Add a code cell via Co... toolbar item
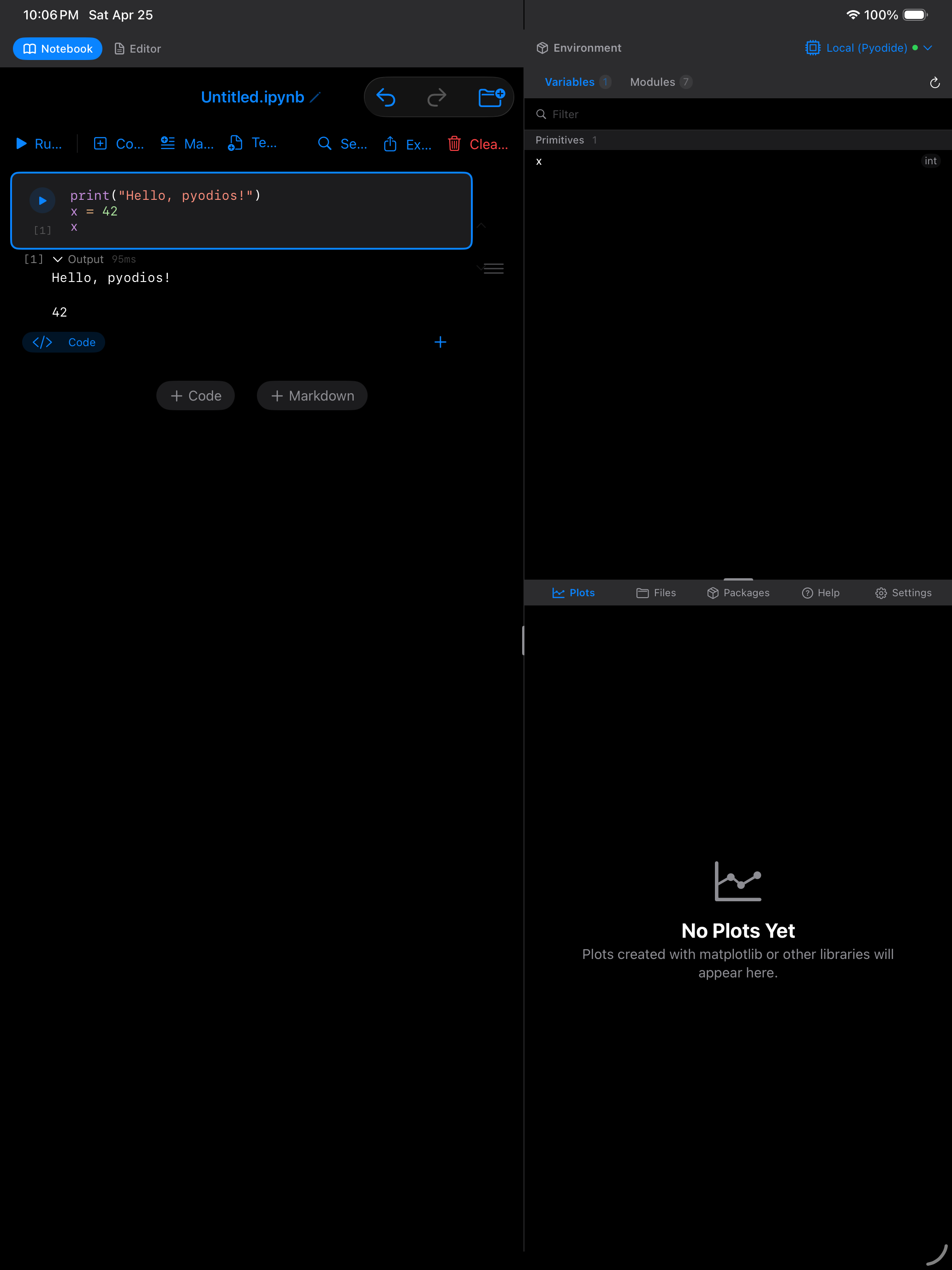Screen dimensions: 952x1270 (x=119, y=144)
